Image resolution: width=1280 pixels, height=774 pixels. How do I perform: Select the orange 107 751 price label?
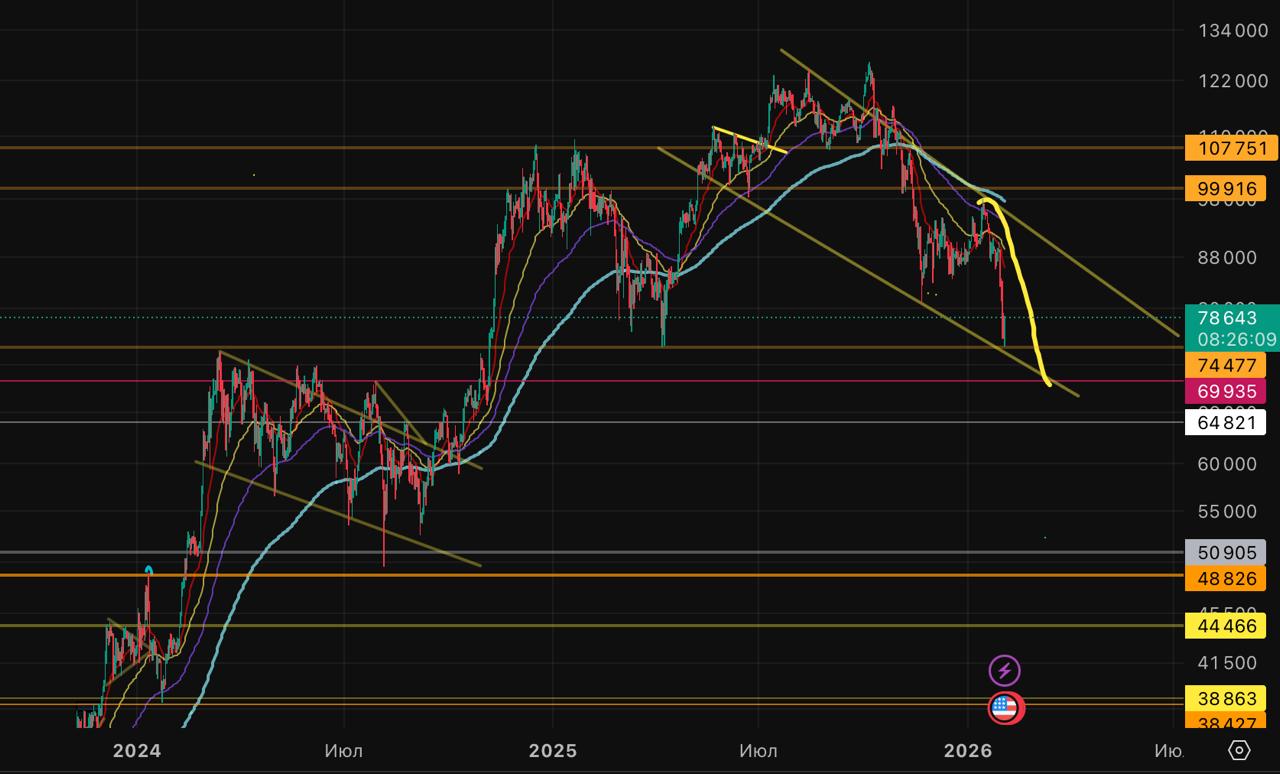click(1225, 149)
